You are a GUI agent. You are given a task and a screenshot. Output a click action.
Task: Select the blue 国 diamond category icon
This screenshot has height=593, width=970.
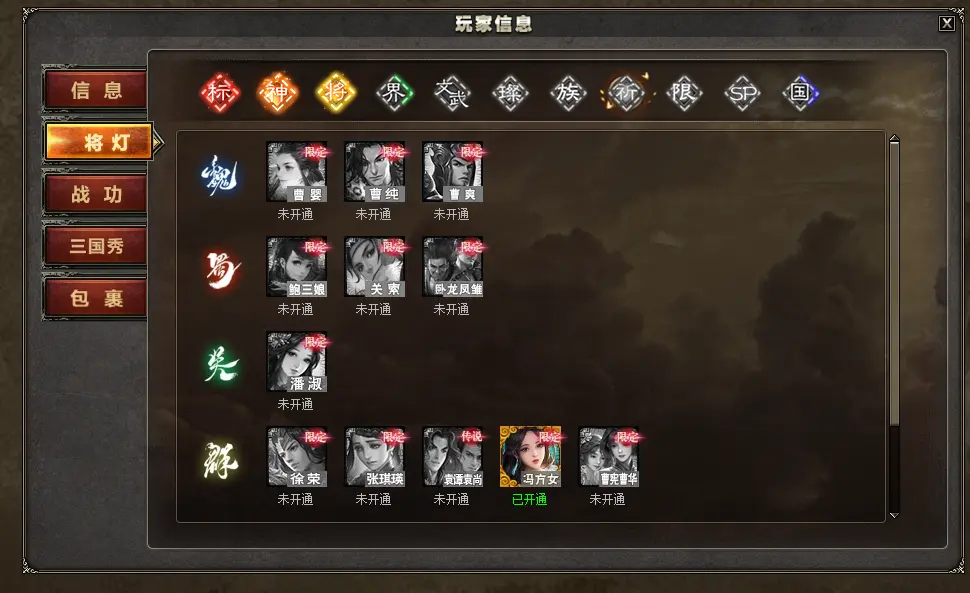point(800,93)
